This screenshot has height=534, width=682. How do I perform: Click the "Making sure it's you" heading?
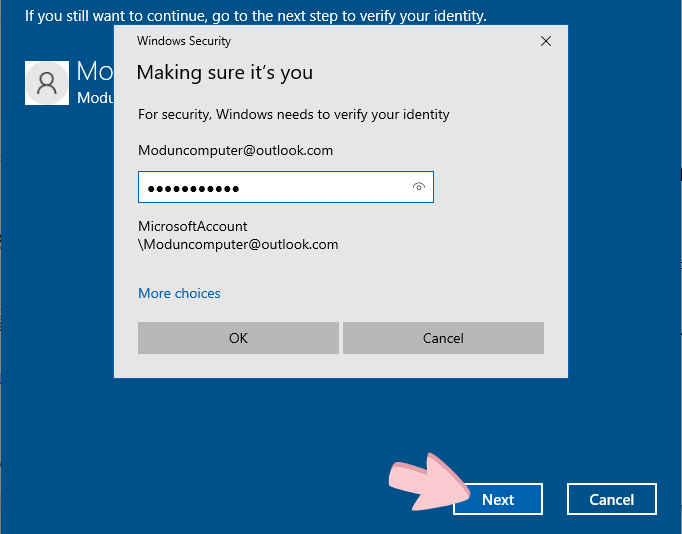click(x=224, y=72)
